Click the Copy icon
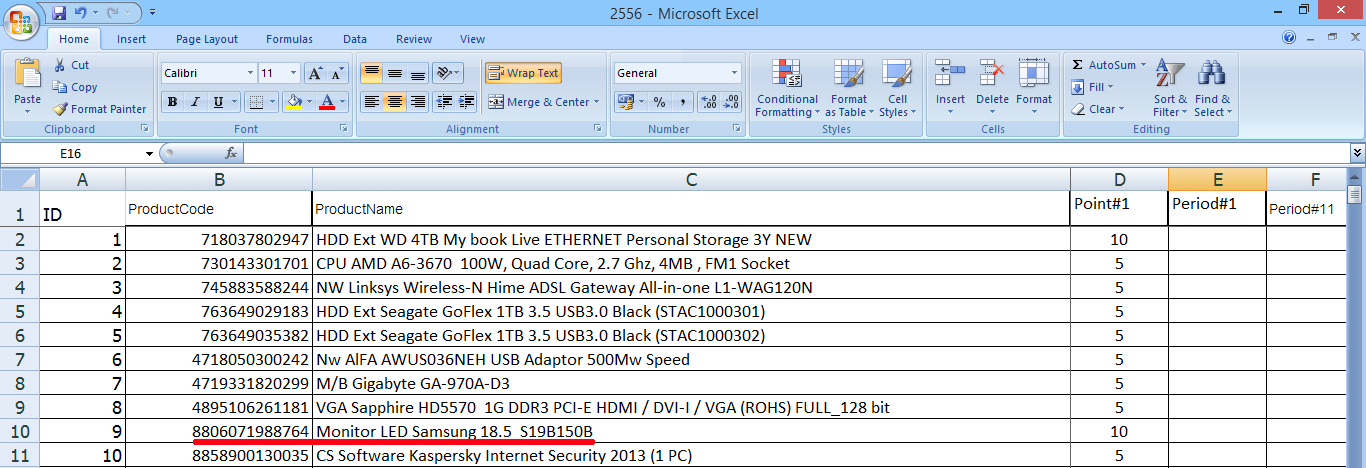The height and width of the screenshot is (468, 1366). (x=60, y=87)
